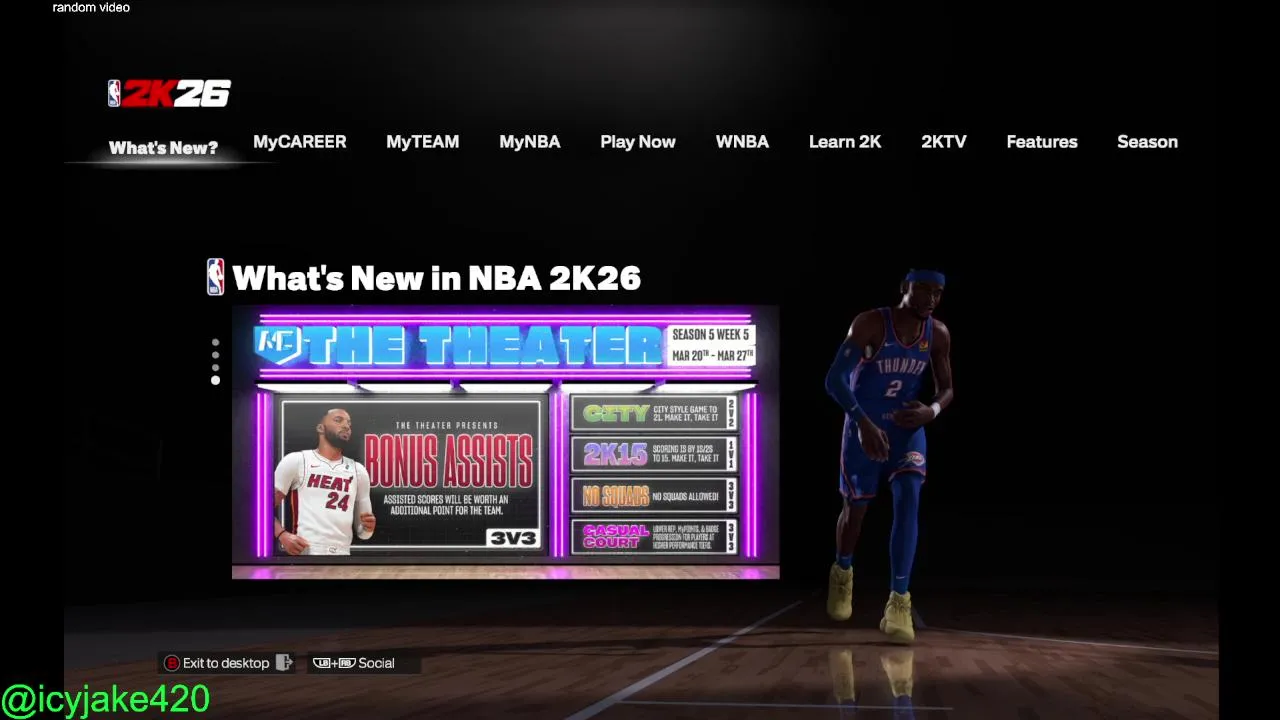Select the Learn 2K tab
This screenshot has width=1280, height=720.
(845, 142)
